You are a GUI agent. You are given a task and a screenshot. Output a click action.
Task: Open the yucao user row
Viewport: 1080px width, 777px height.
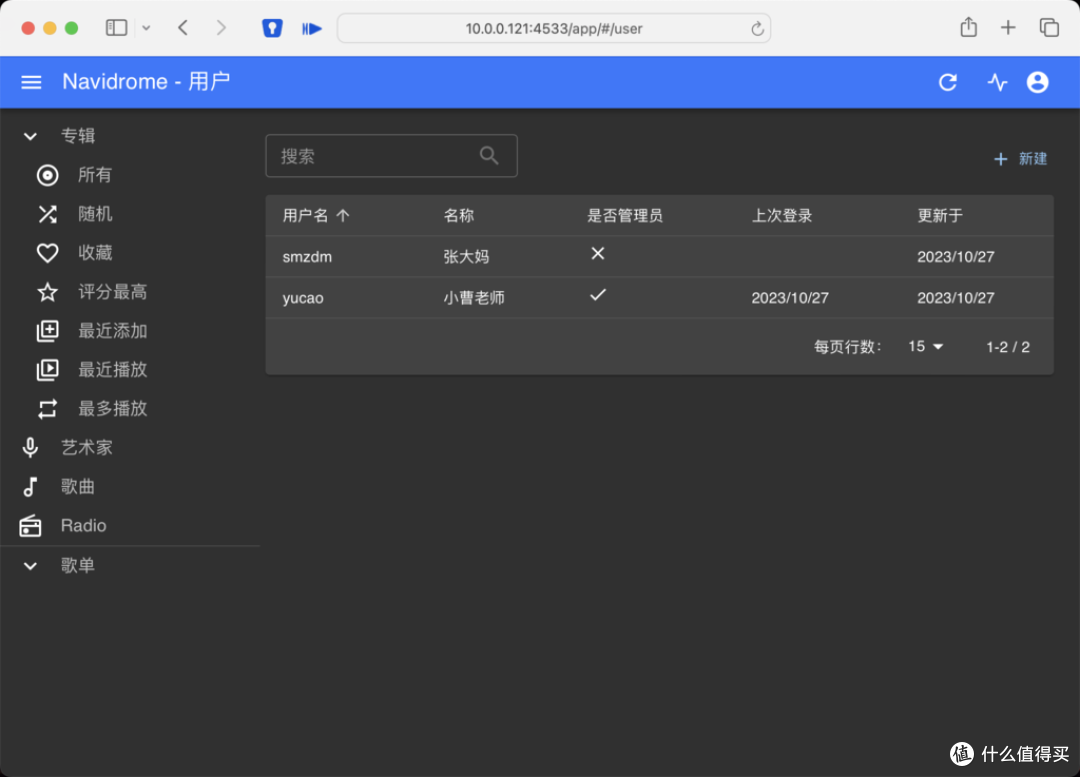pyautogui.click(x=659, y=298)
